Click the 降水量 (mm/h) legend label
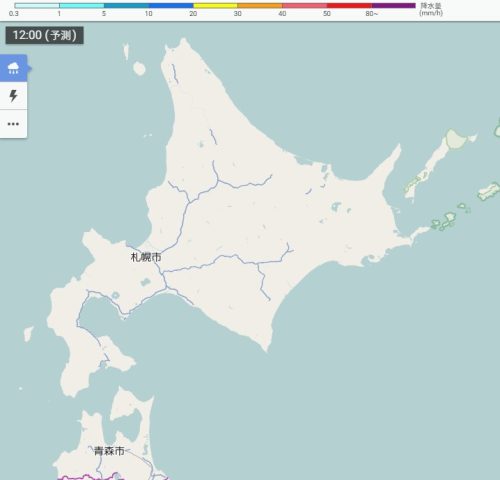 pyautogui.click(x=431, y=9)
